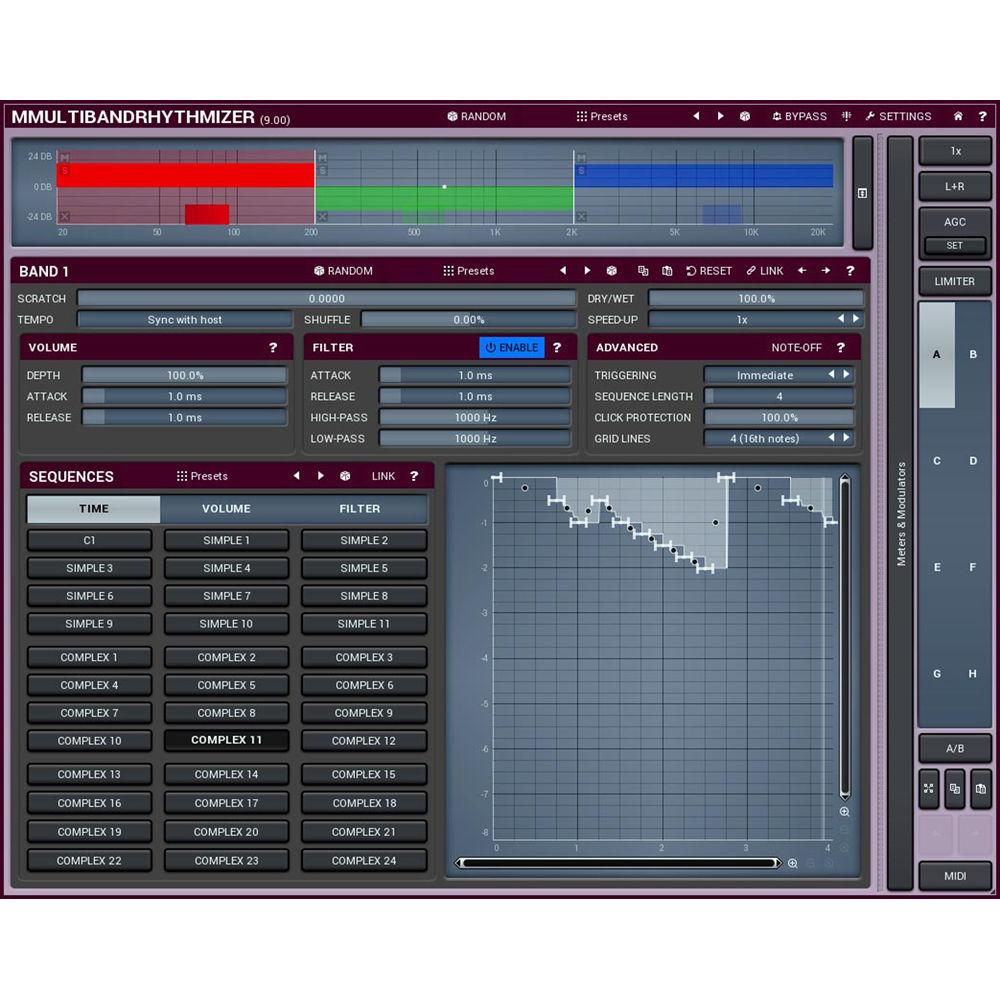Click the help question mark next to VOLUME

tap(273, 347)
